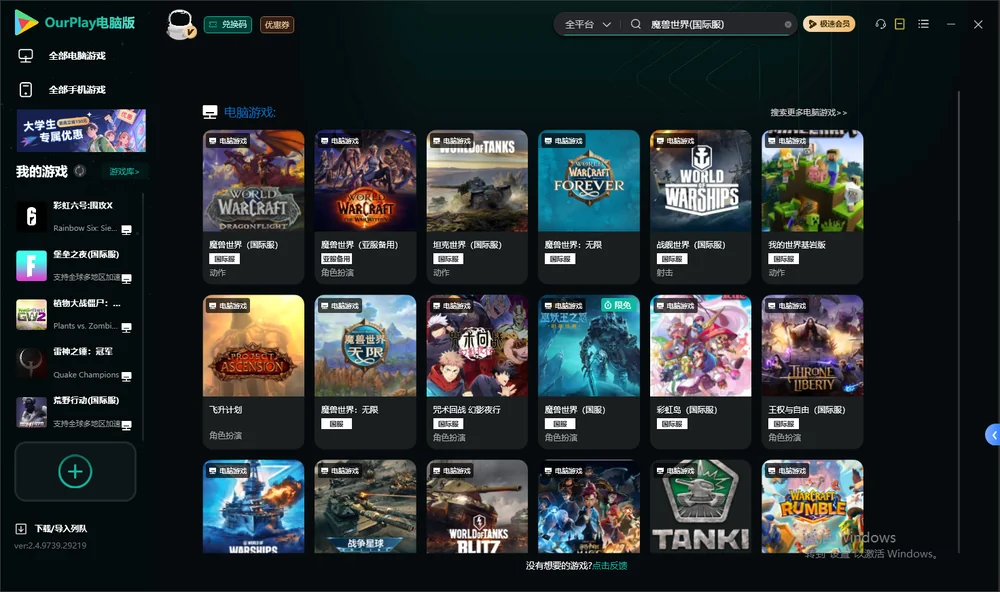Viewport: 1000px width, 592px height.
Task: Open the 极速会员 membership button
Action: click(x=829, y=24)
